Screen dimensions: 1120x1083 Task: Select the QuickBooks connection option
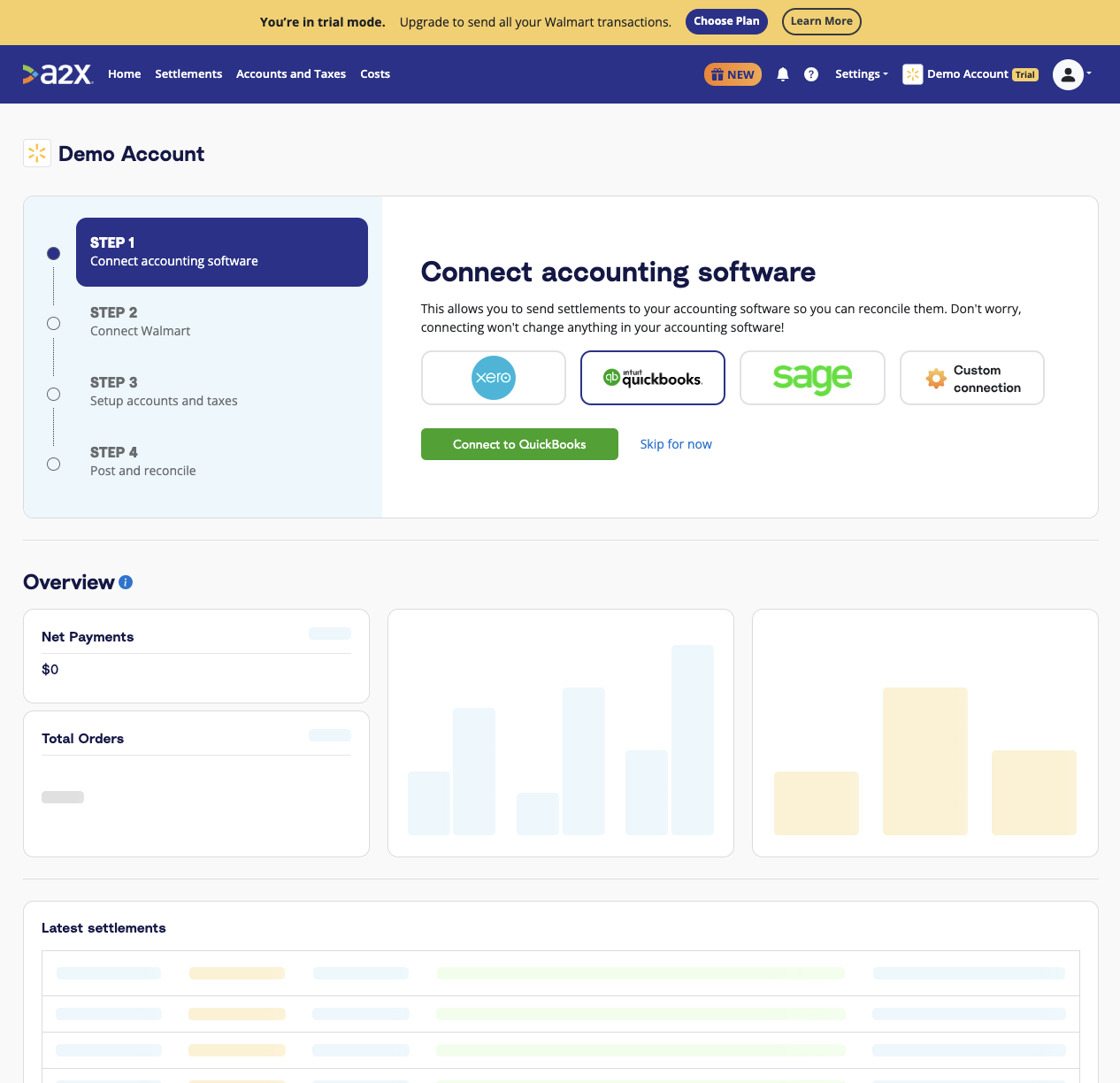tap(653, 378)
